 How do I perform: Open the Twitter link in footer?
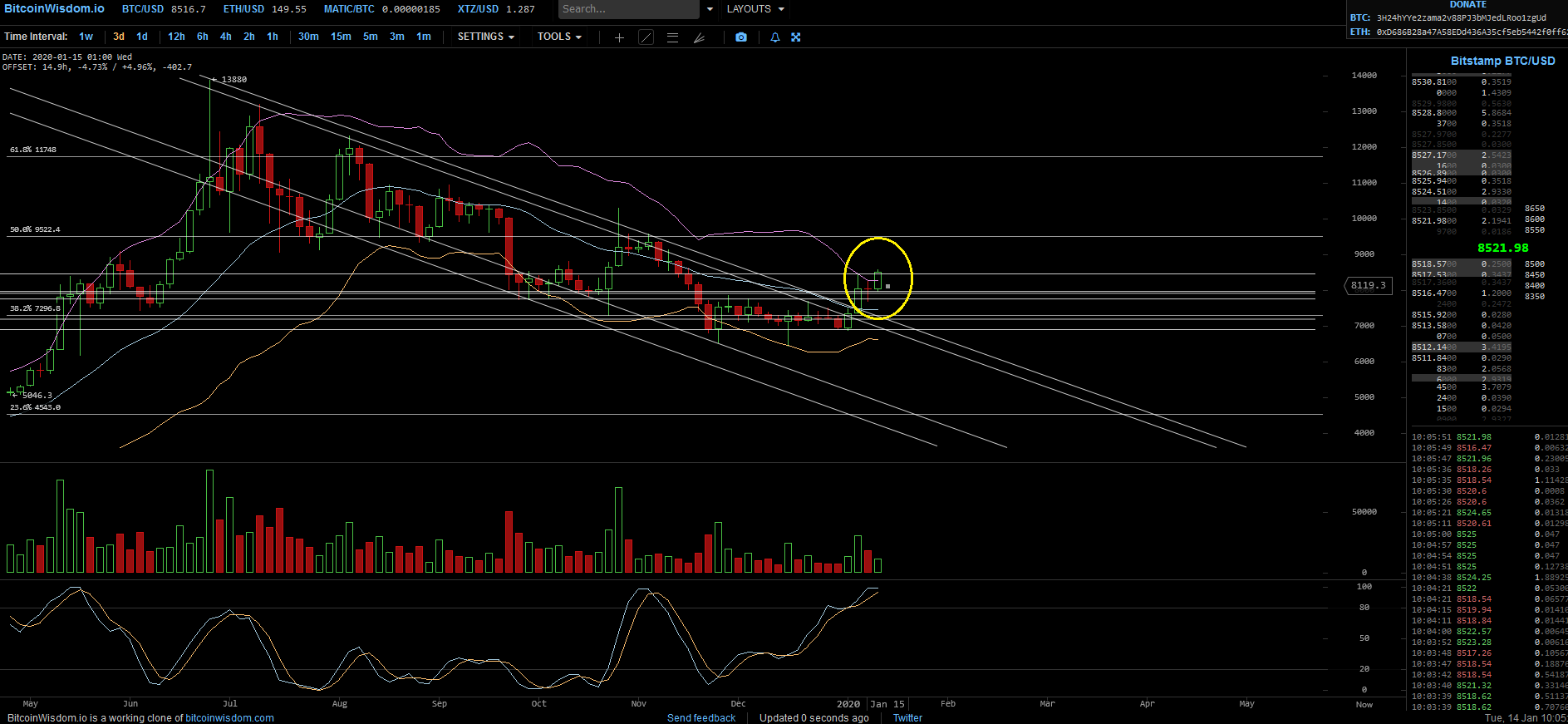point(907,718)
